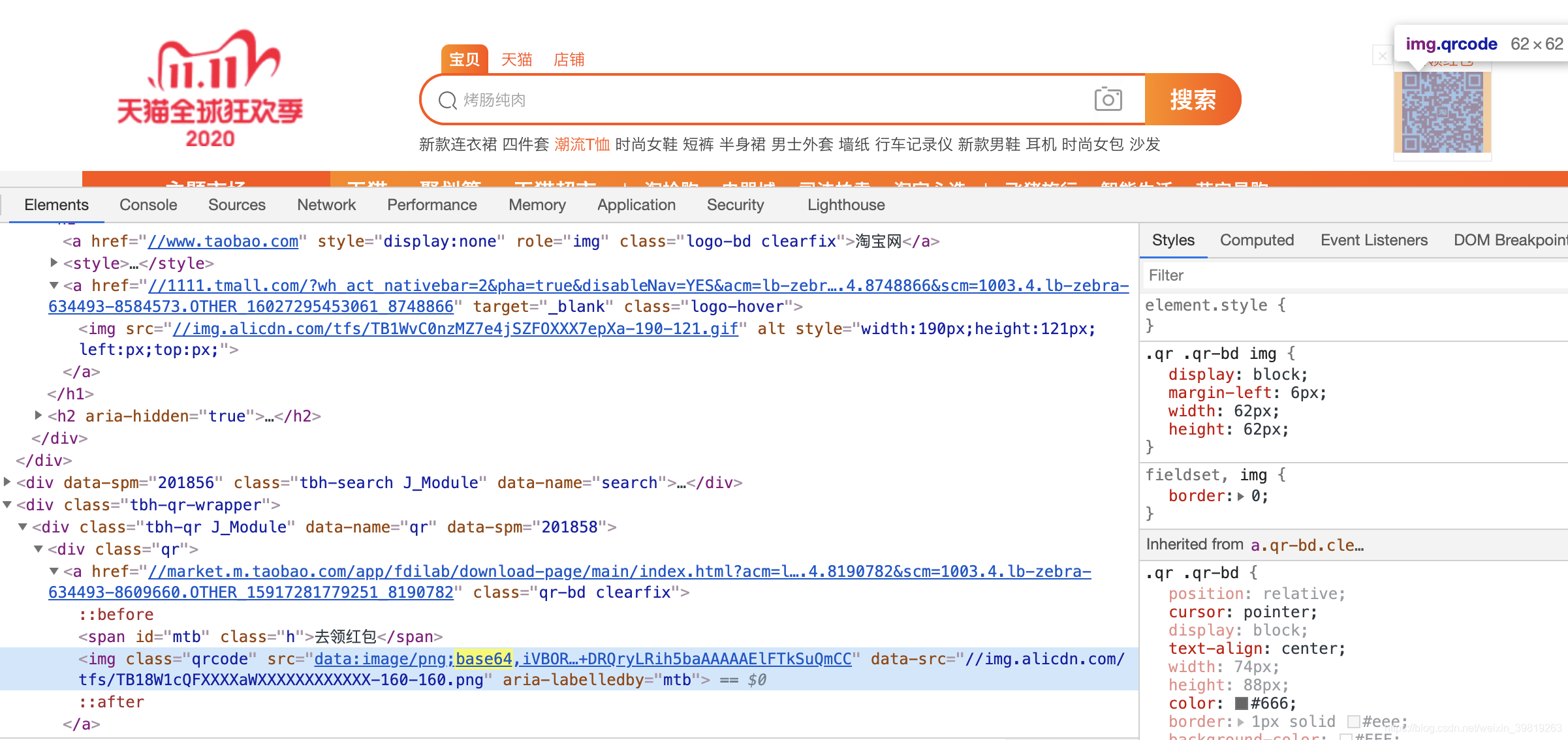The height and width of the screenshot is (740, 1568).
Task: Collapse the tbh-qr J_Module div
Action: coord(23,527)
